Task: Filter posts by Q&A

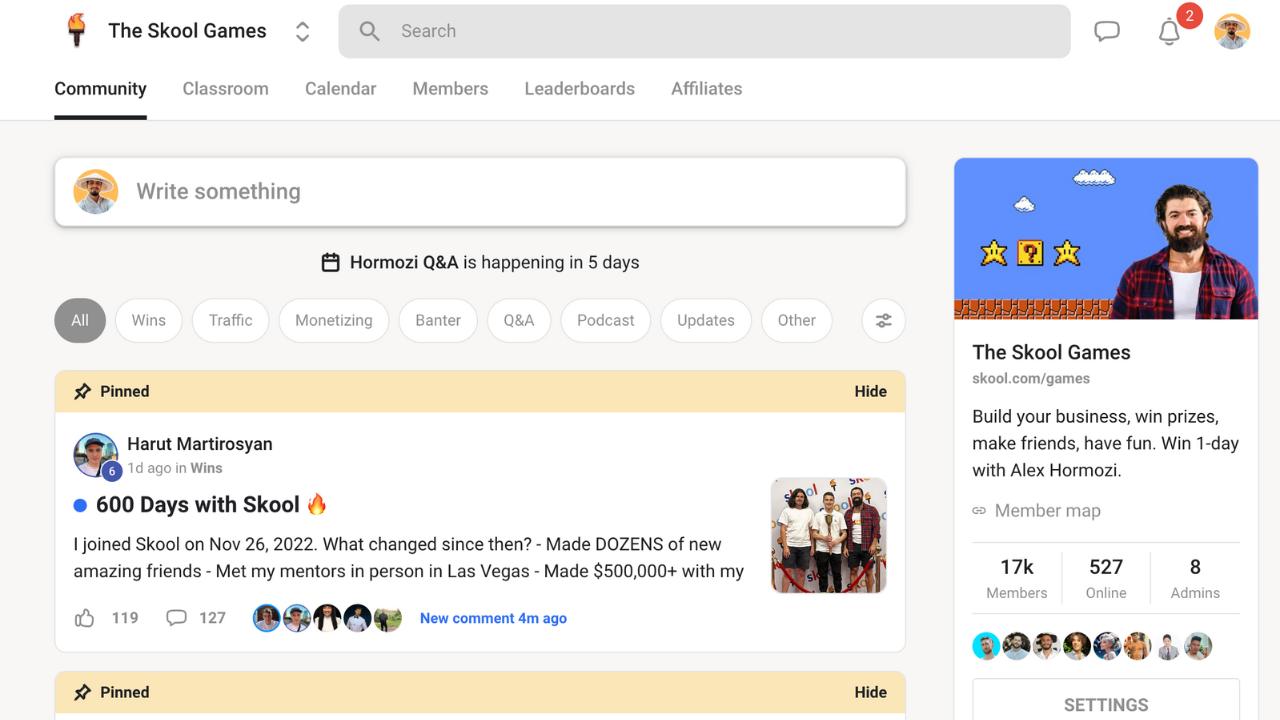Action: point(519,320)
